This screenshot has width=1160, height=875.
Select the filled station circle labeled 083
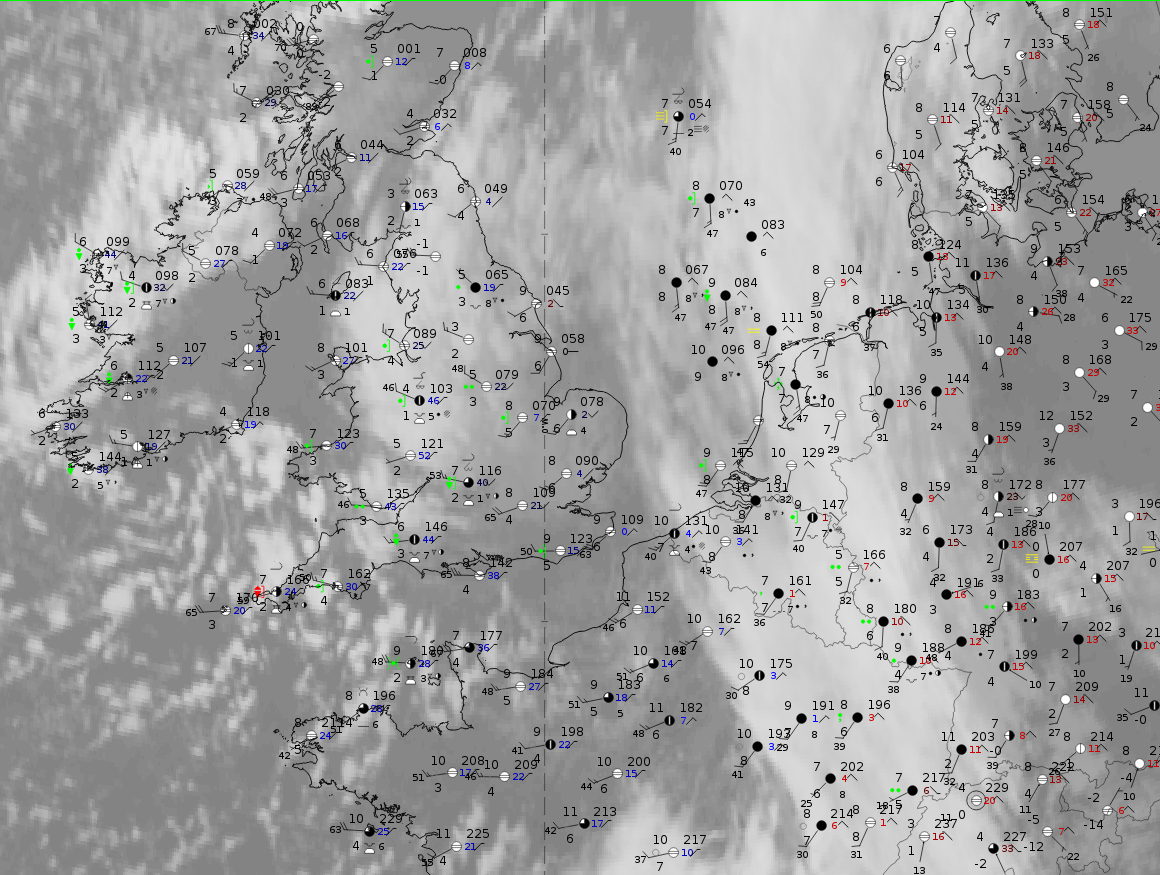tap(751, 237)
